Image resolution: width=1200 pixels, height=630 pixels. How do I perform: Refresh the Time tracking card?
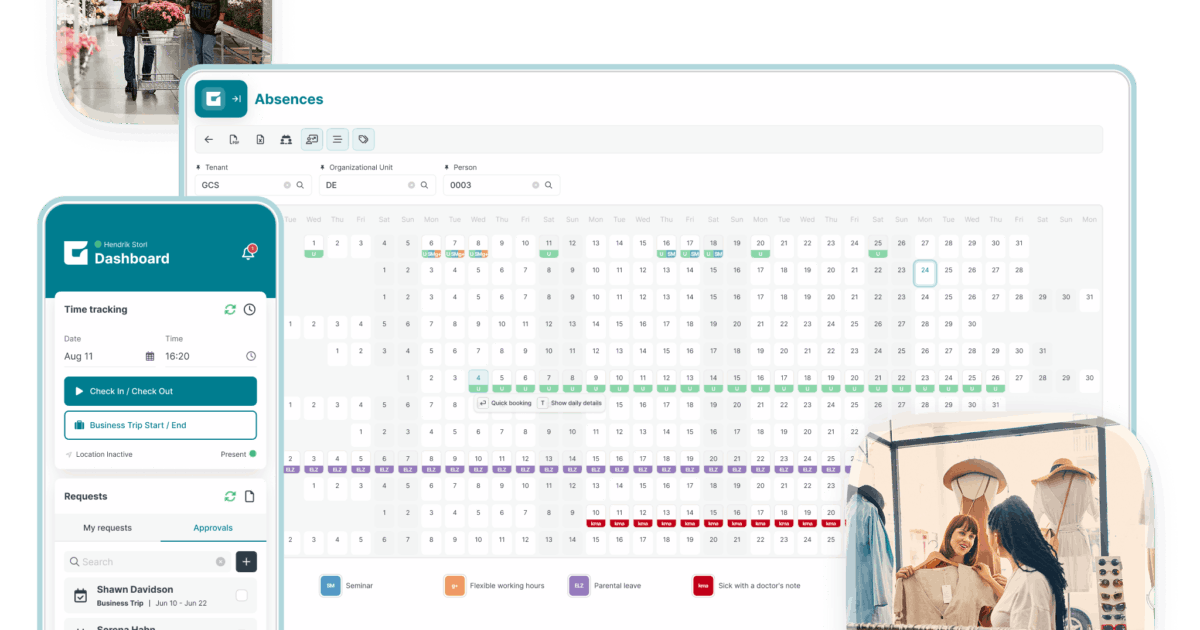230,310
